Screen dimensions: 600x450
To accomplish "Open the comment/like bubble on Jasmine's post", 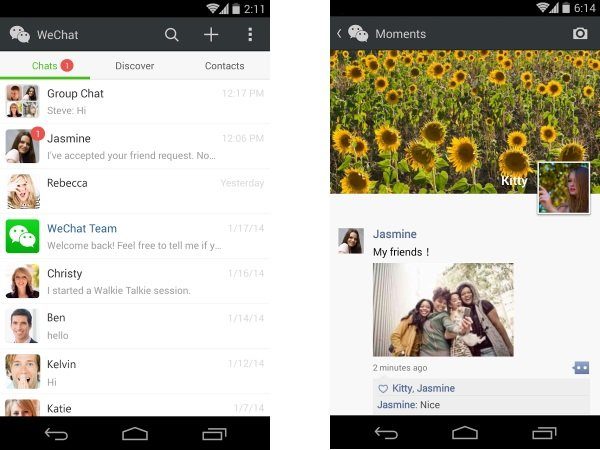I will point(581,368).
